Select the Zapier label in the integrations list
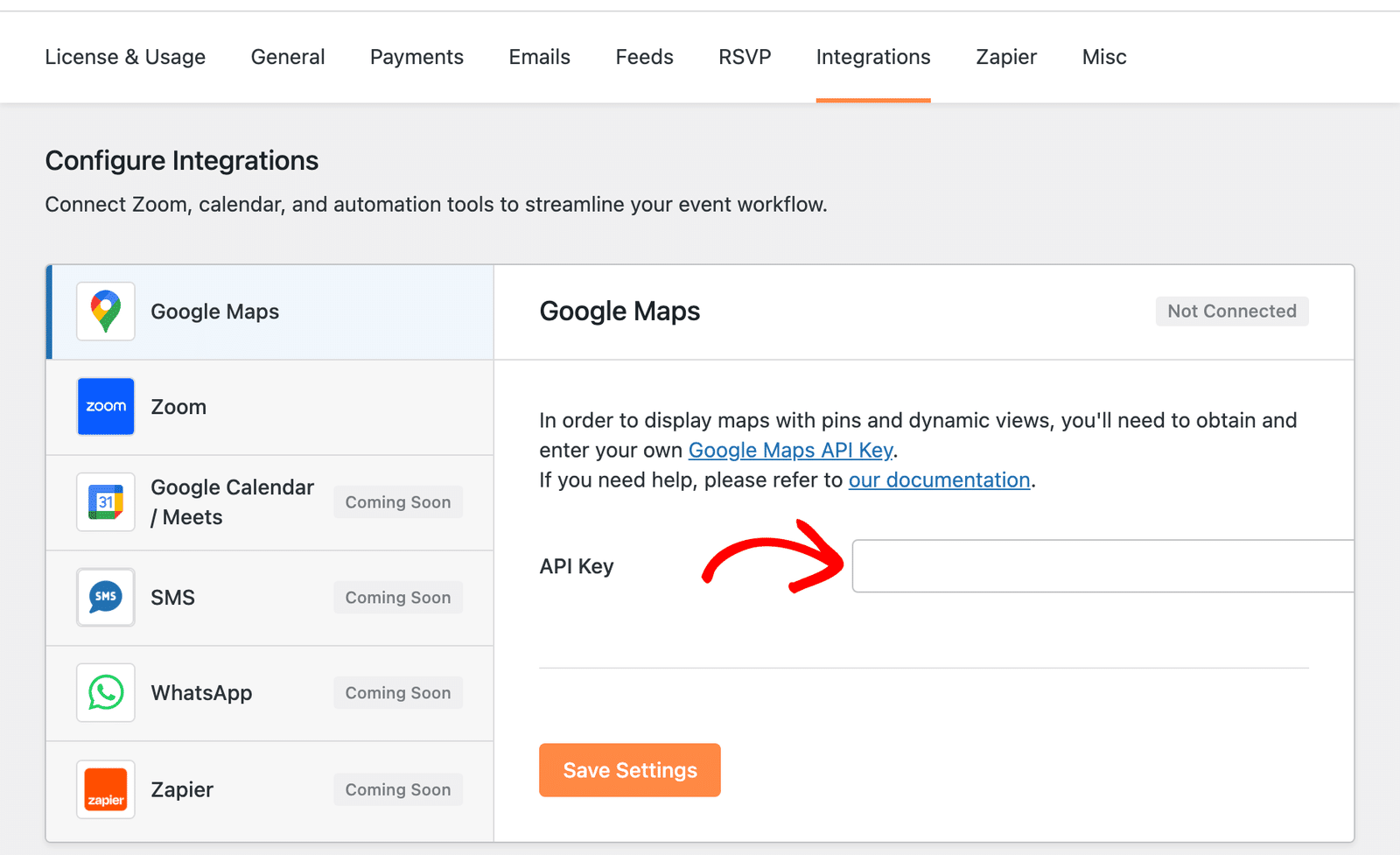The image size is (1400, 855). (x=182, y=789)
